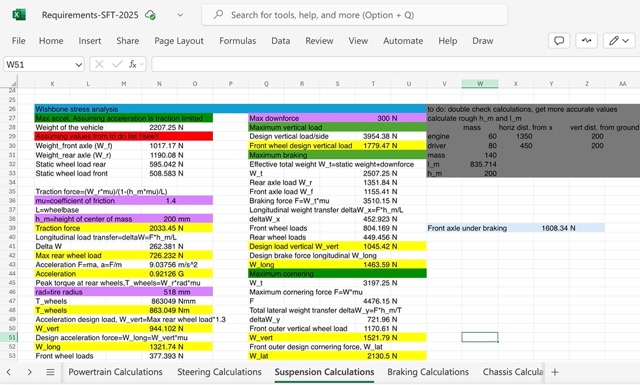Select column header N
The height and width of the screenshot is (385, 640).
(x=159, y=84)
